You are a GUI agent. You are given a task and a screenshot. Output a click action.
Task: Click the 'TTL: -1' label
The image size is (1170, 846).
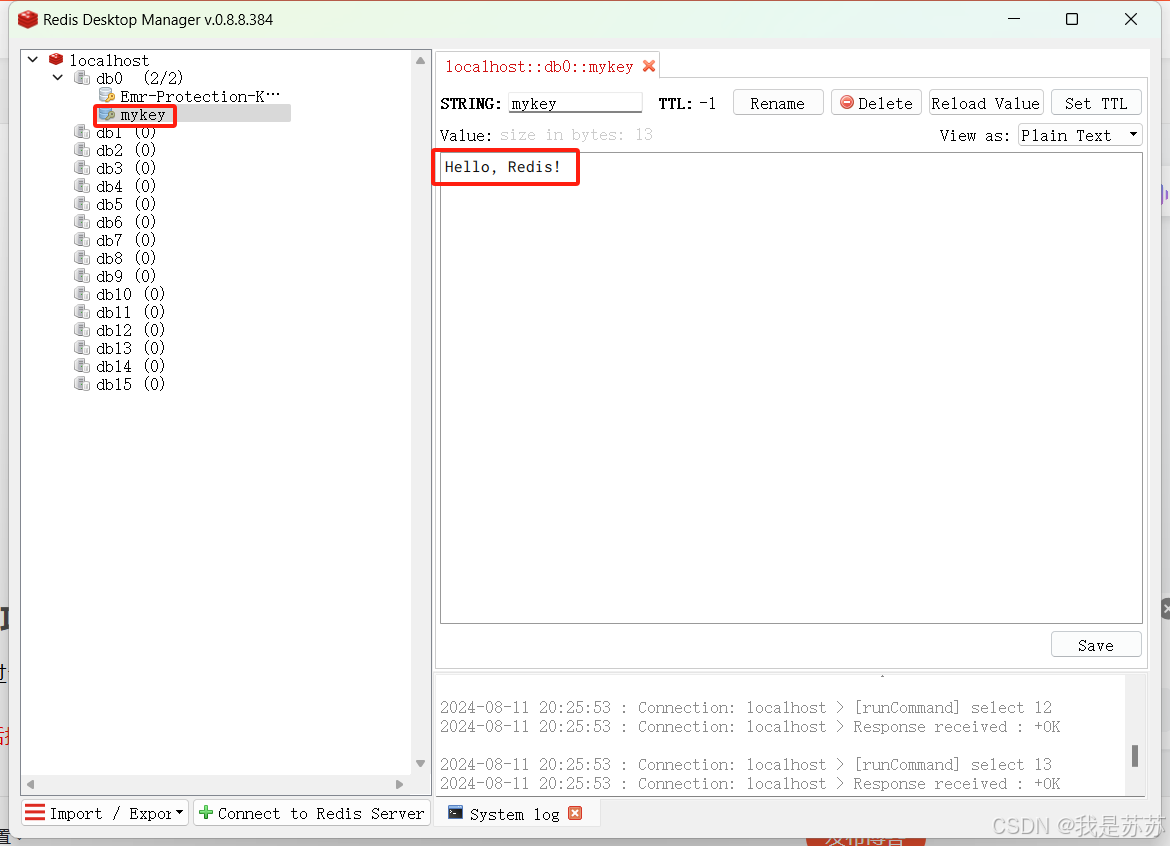[687, 104]
